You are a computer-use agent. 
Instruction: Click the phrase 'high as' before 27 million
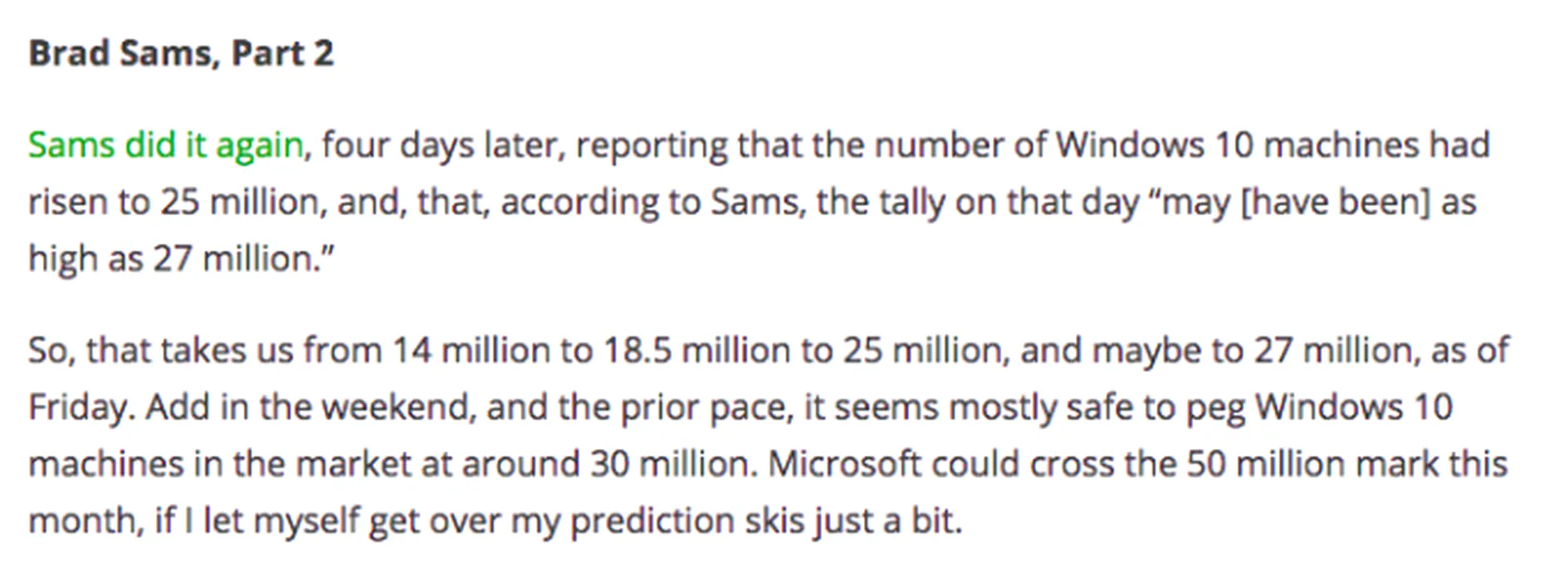click(x=85, y=259)
